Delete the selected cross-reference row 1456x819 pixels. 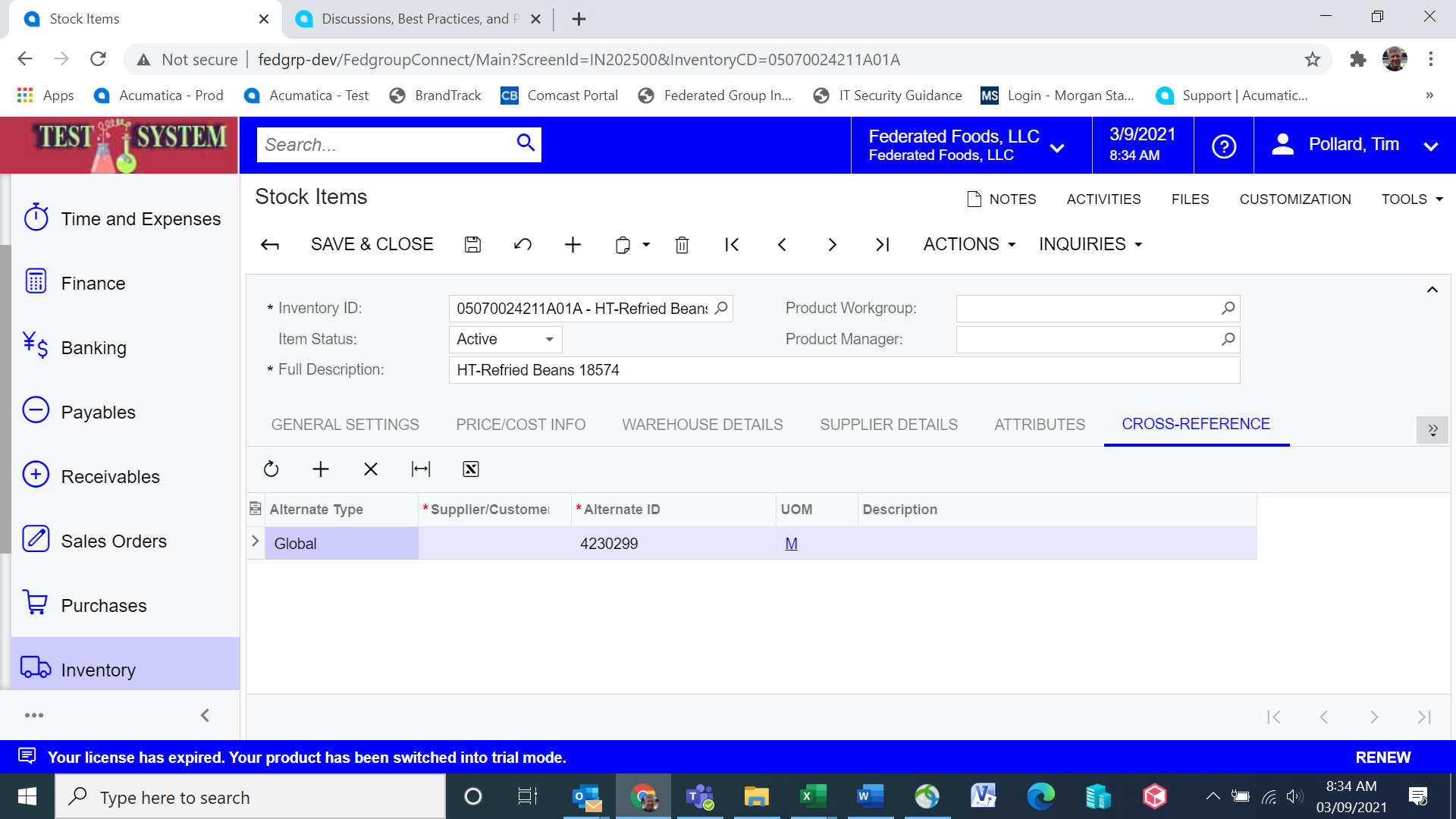[x=370, y=469]
